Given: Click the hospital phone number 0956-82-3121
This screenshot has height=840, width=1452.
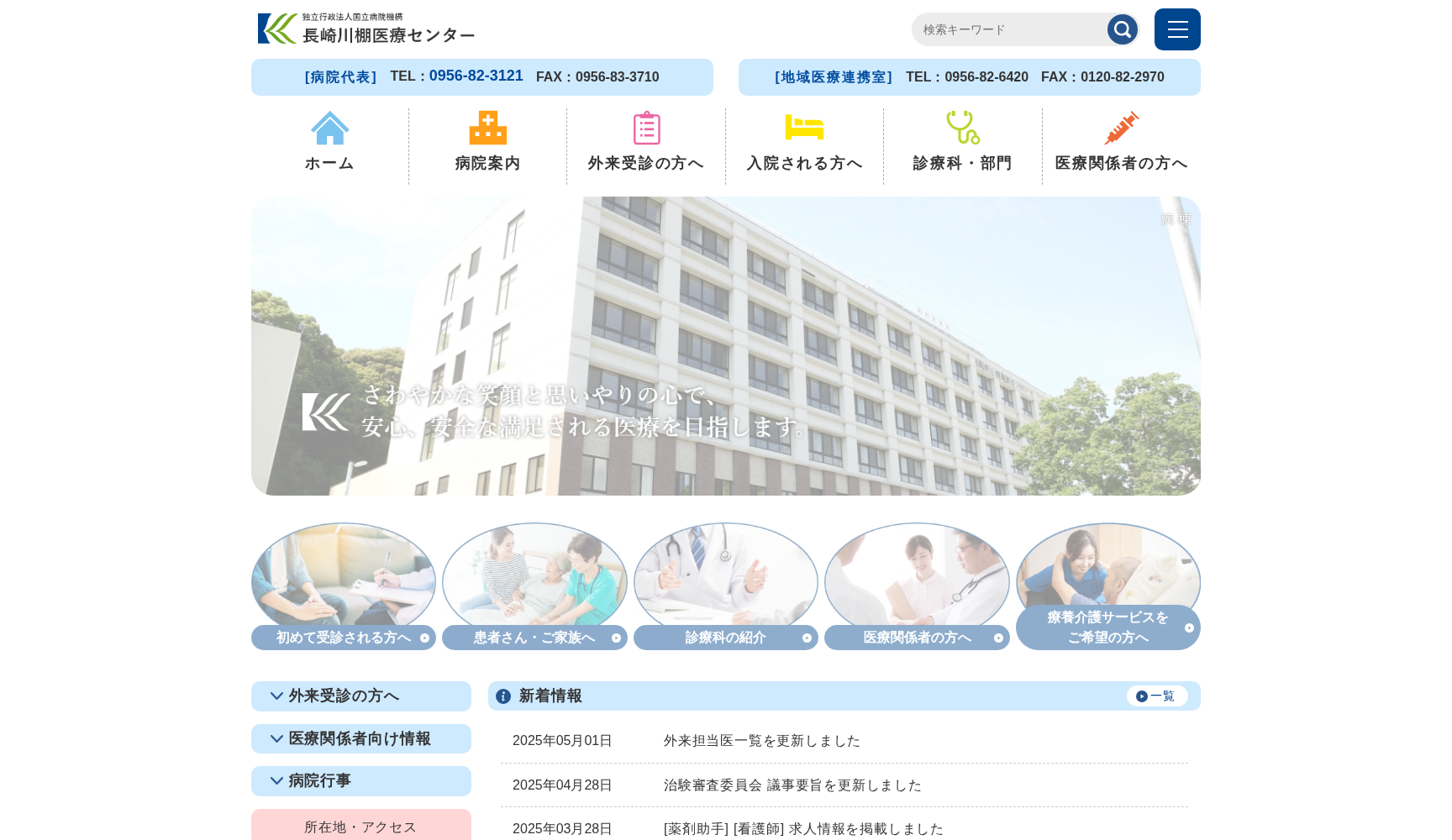Looking at the screenshot, I should pos(476,76).
